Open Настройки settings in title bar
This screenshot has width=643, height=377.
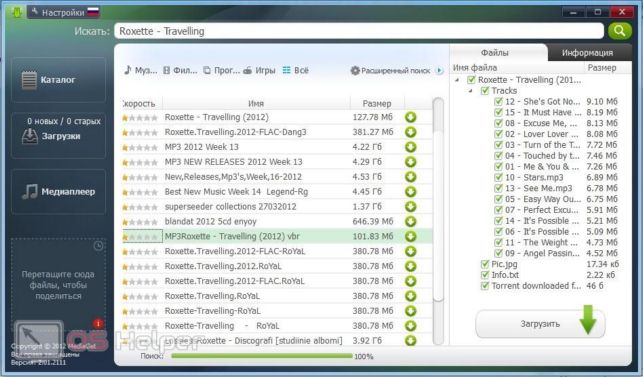pyautogui.click(x=63, y=13)
